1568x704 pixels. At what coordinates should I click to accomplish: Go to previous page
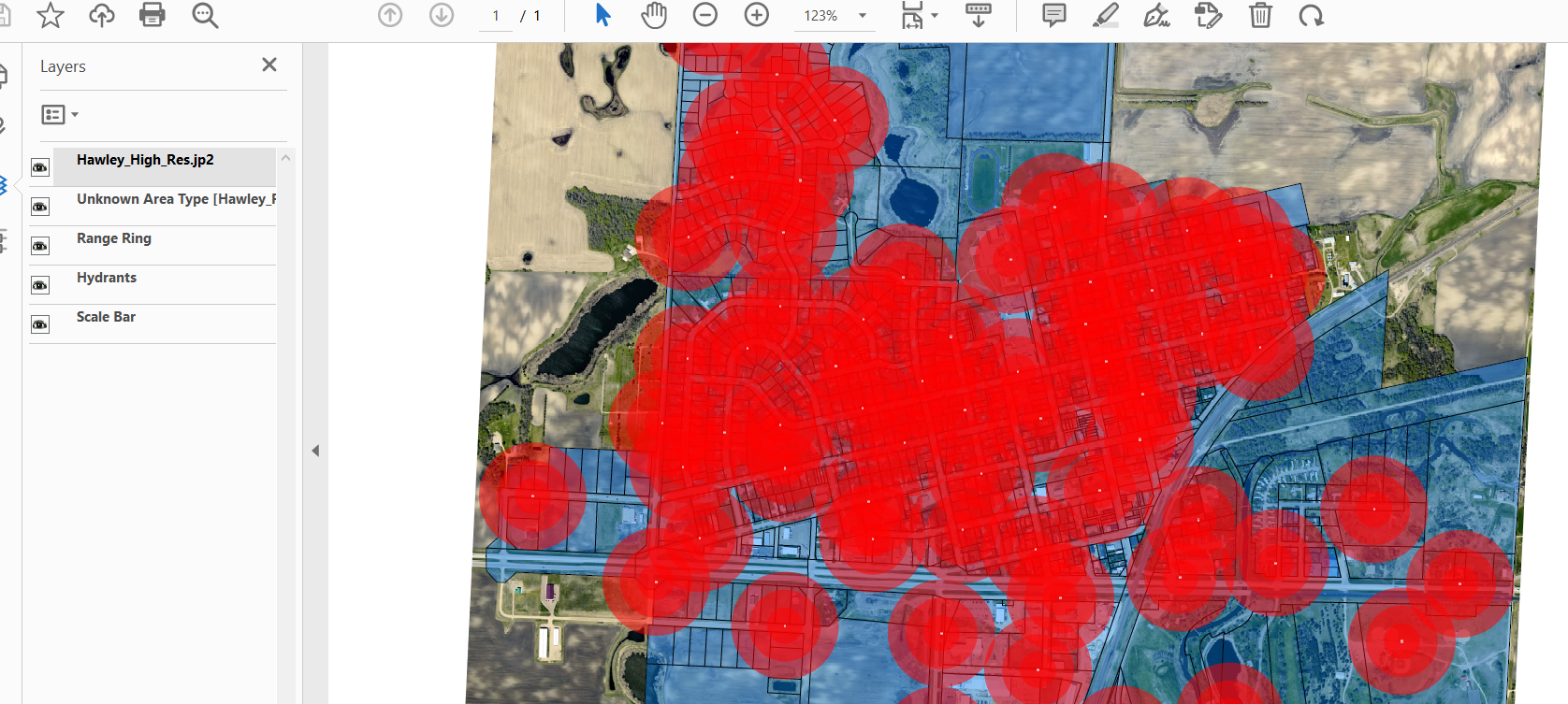(x=390, y=15)
